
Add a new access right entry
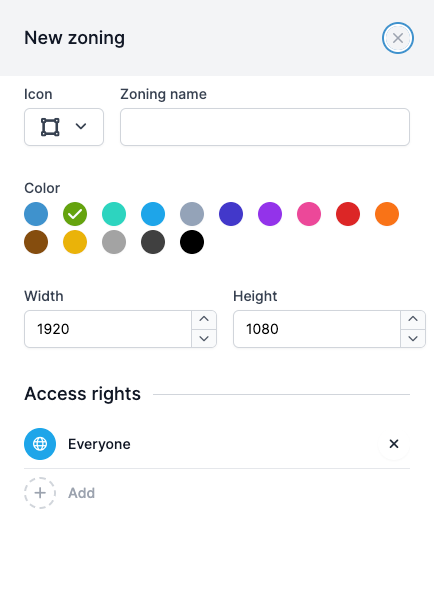[x=59, y=493]
